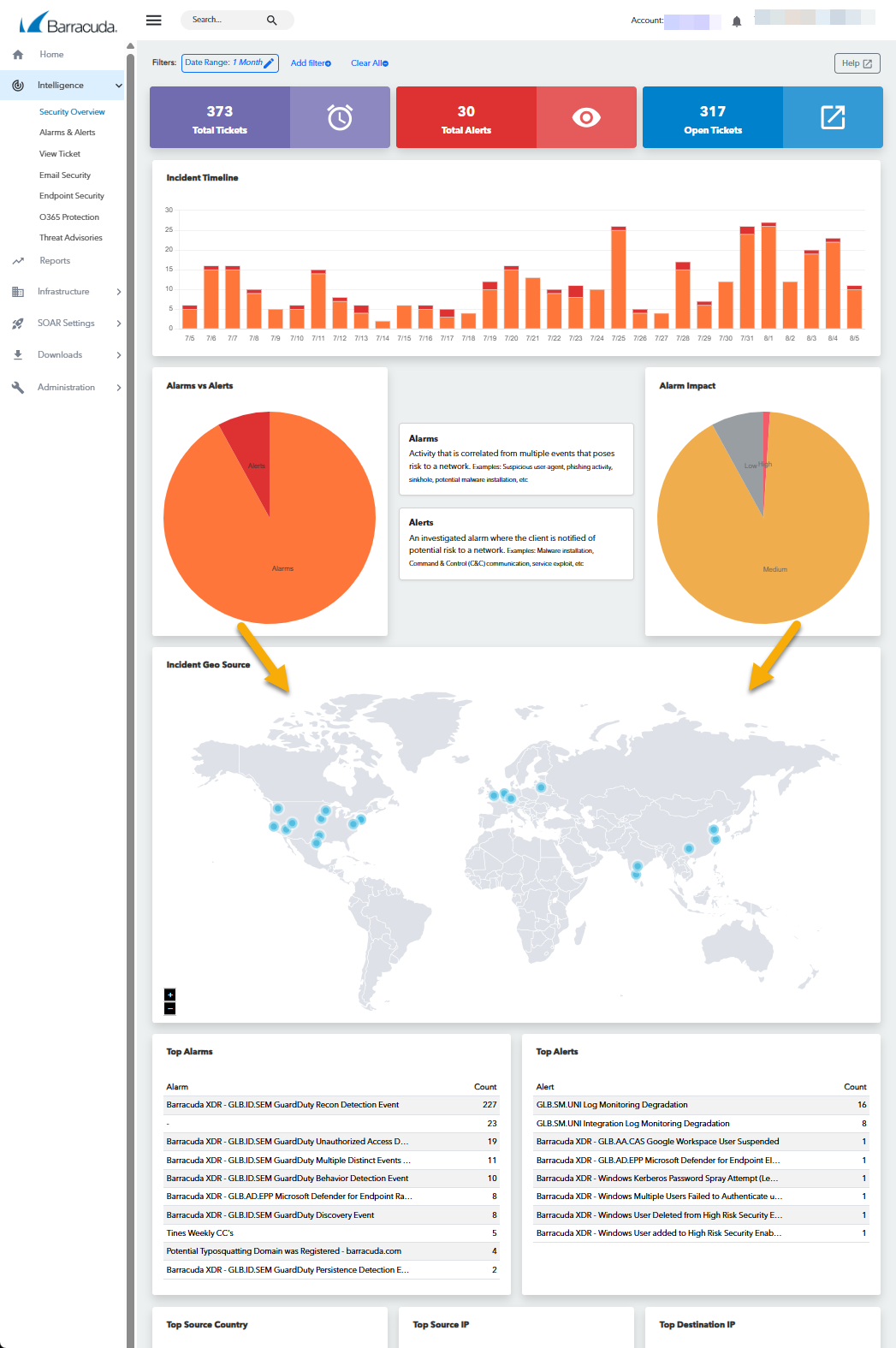Navigate to Reports
The image size is (896, 1348).
[x=55, y=261]
